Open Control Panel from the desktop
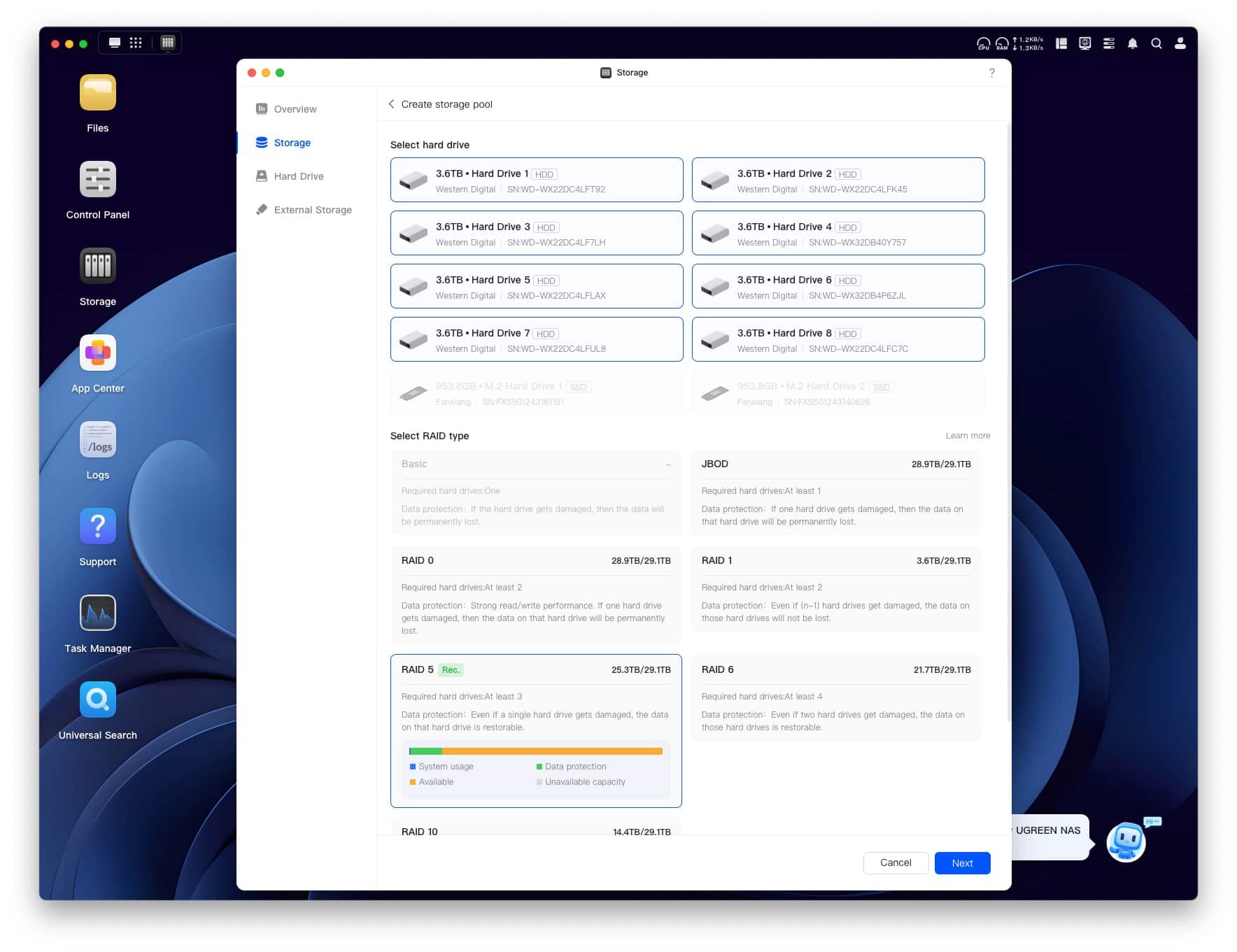 point(97,180)
